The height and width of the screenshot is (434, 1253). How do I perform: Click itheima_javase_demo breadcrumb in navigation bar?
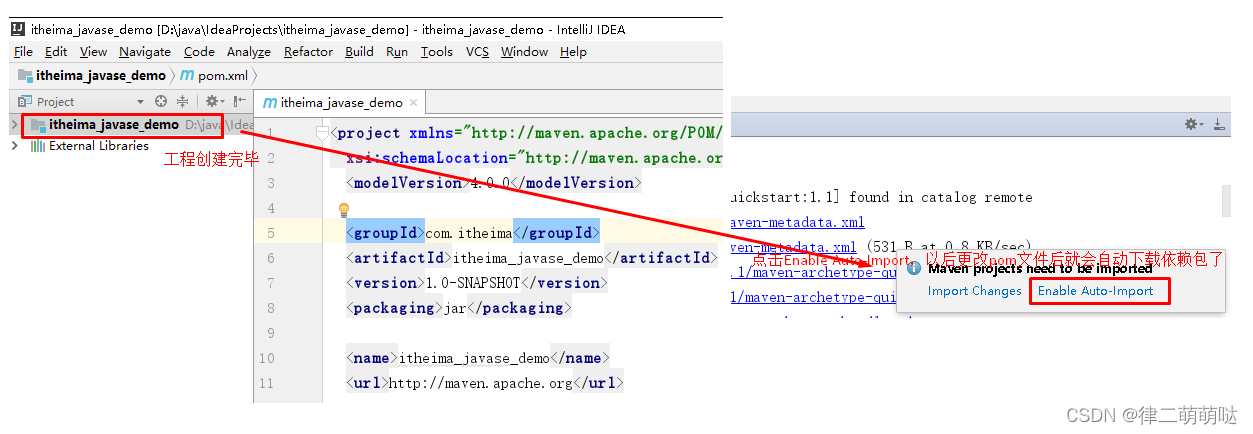(x=92, y=75)
